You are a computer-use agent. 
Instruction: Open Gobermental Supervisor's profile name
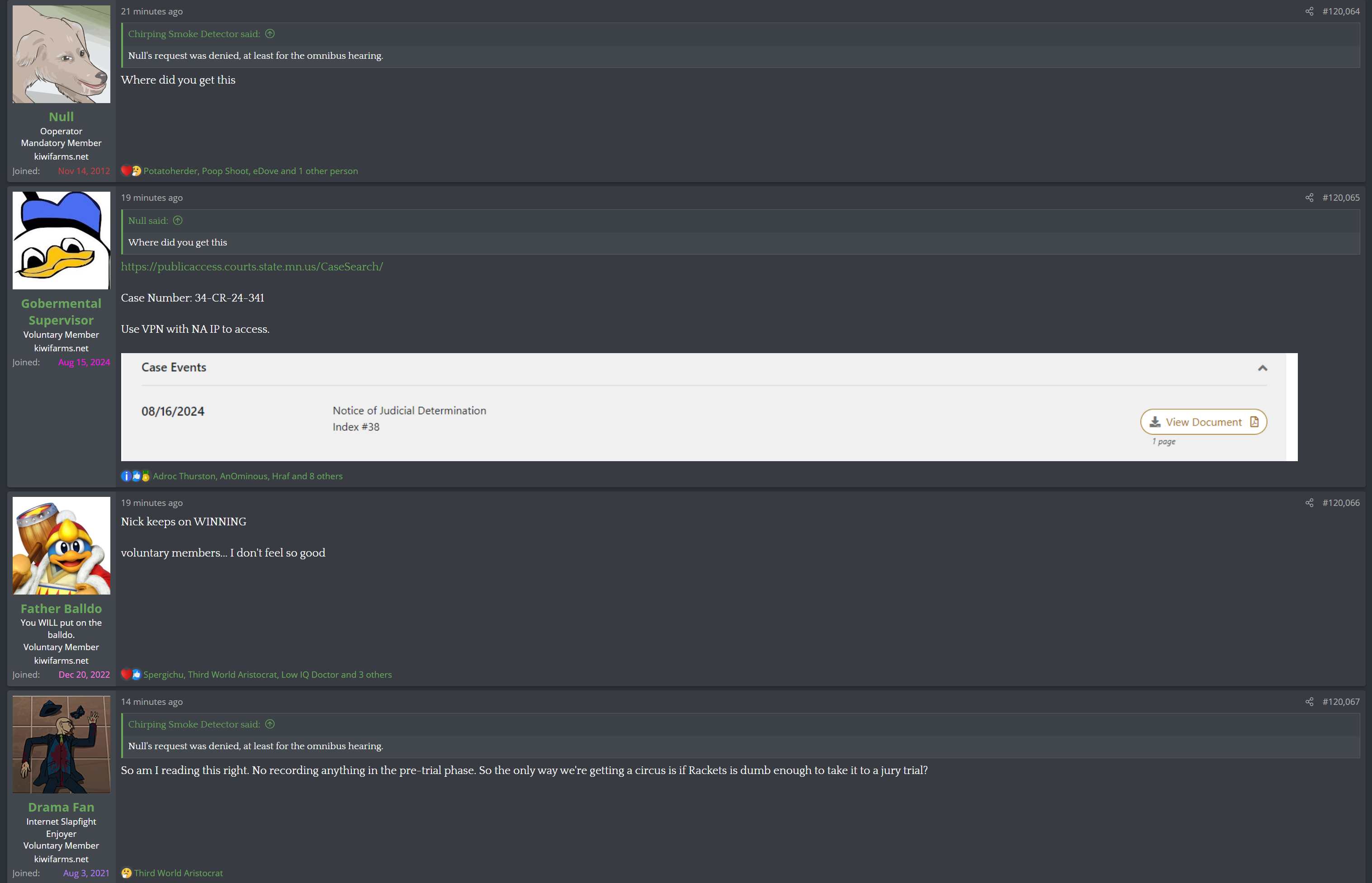[x=62, y=312]
